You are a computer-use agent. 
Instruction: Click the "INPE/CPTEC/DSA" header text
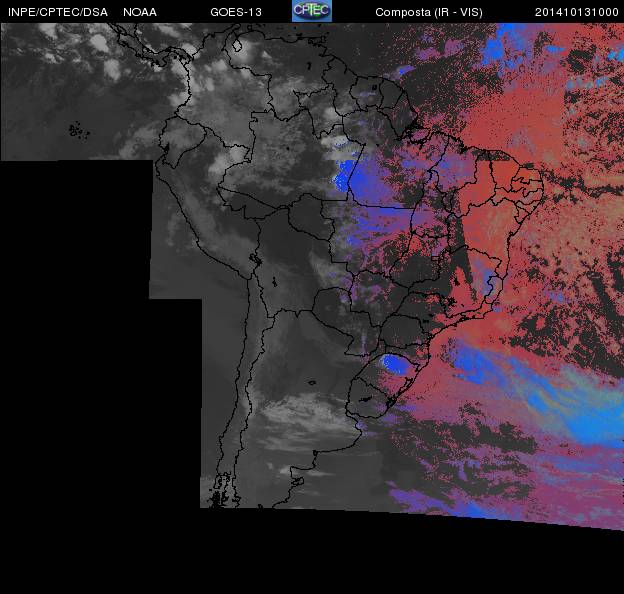[x=58, y=12]
